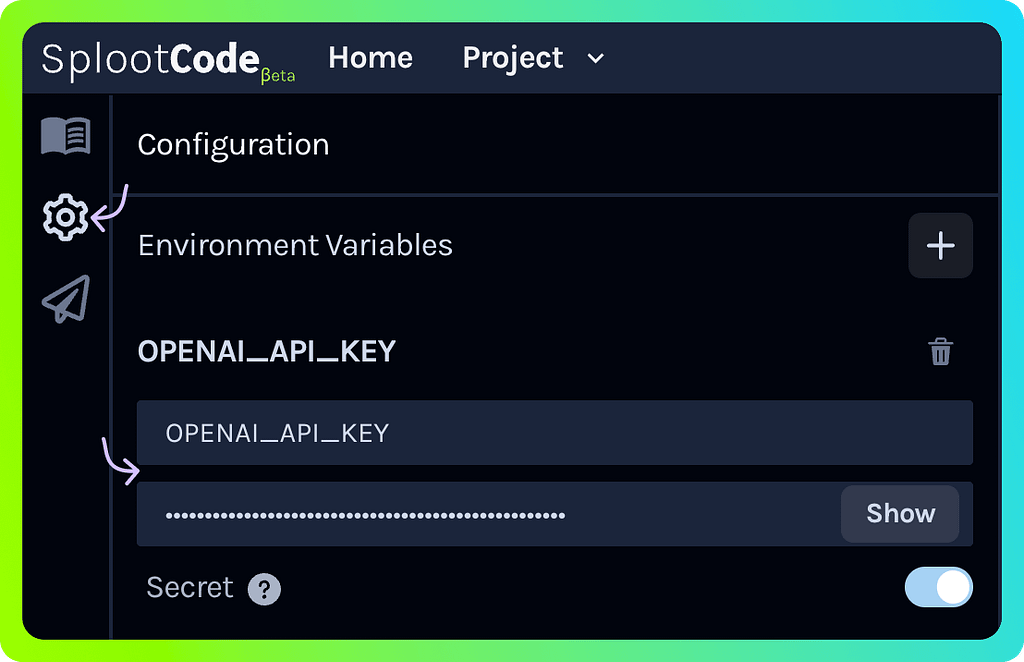Go to the Home menu item
This screenshot has width=1024, height=662.
370,58
